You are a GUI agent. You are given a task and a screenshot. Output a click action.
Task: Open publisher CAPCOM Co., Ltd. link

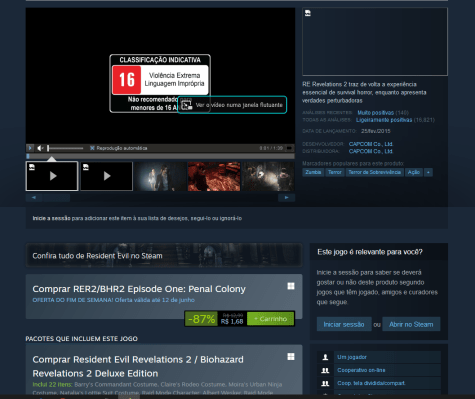[371, 151]
